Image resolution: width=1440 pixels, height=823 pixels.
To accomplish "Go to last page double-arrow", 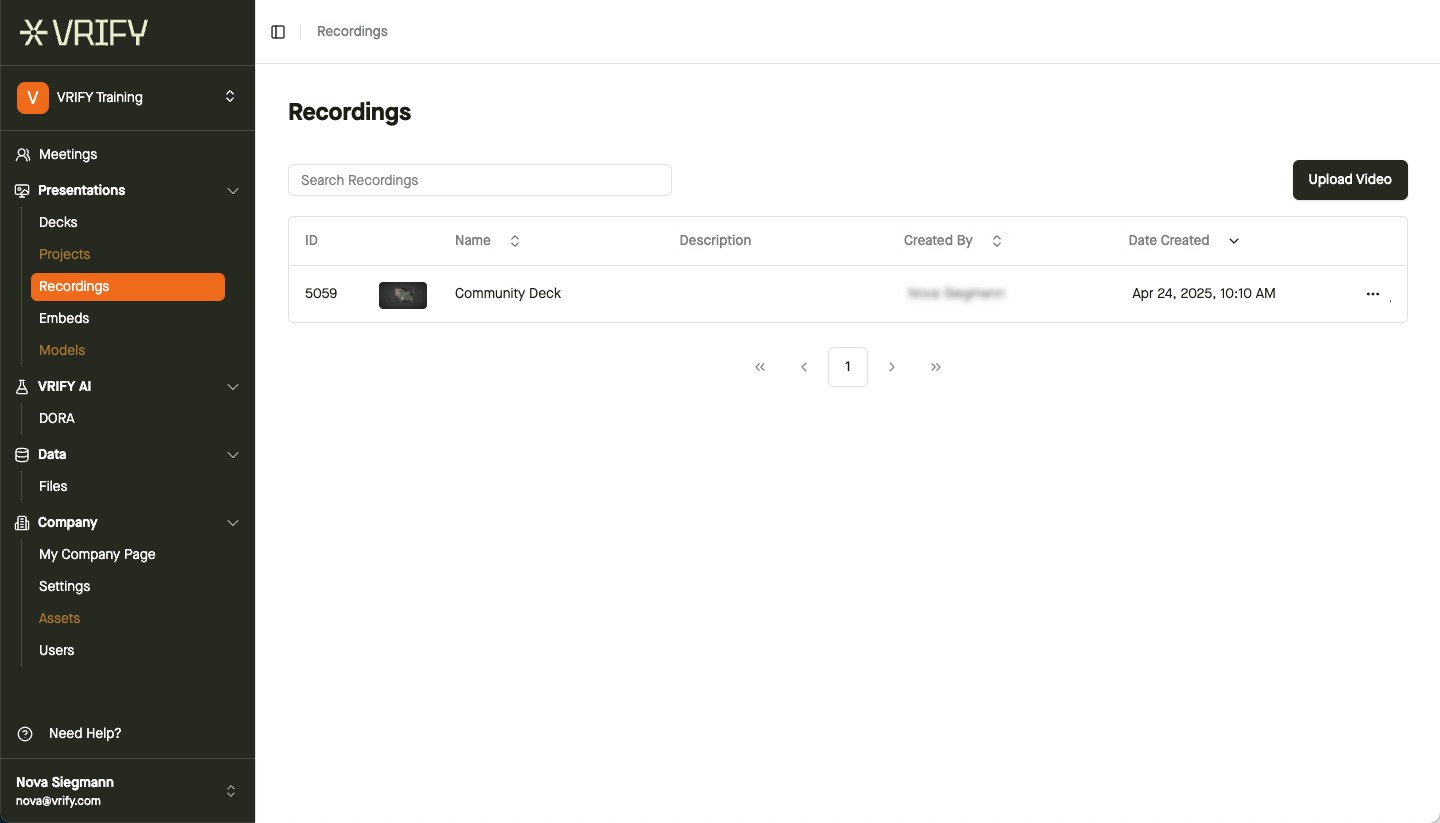I will [x=936, y=367].
